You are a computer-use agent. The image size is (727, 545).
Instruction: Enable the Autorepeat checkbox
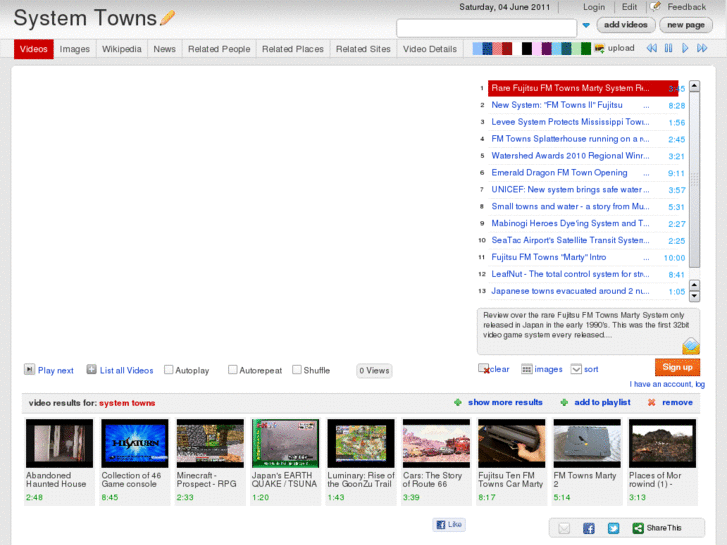tap(233, 370)
